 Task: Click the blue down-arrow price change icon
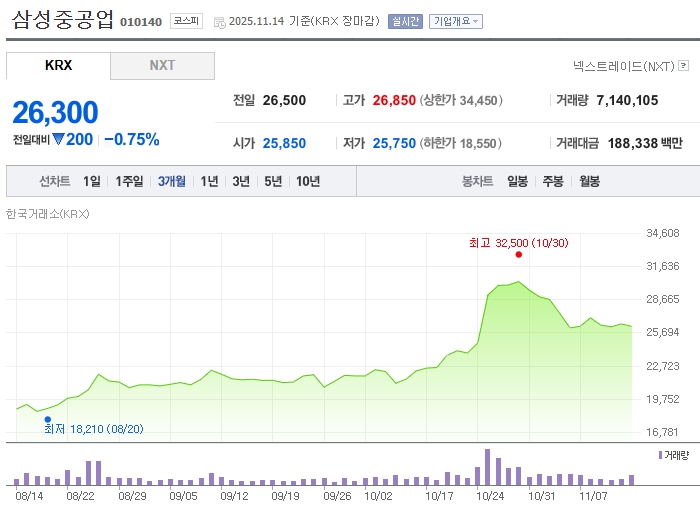click(x=58, y=140)
